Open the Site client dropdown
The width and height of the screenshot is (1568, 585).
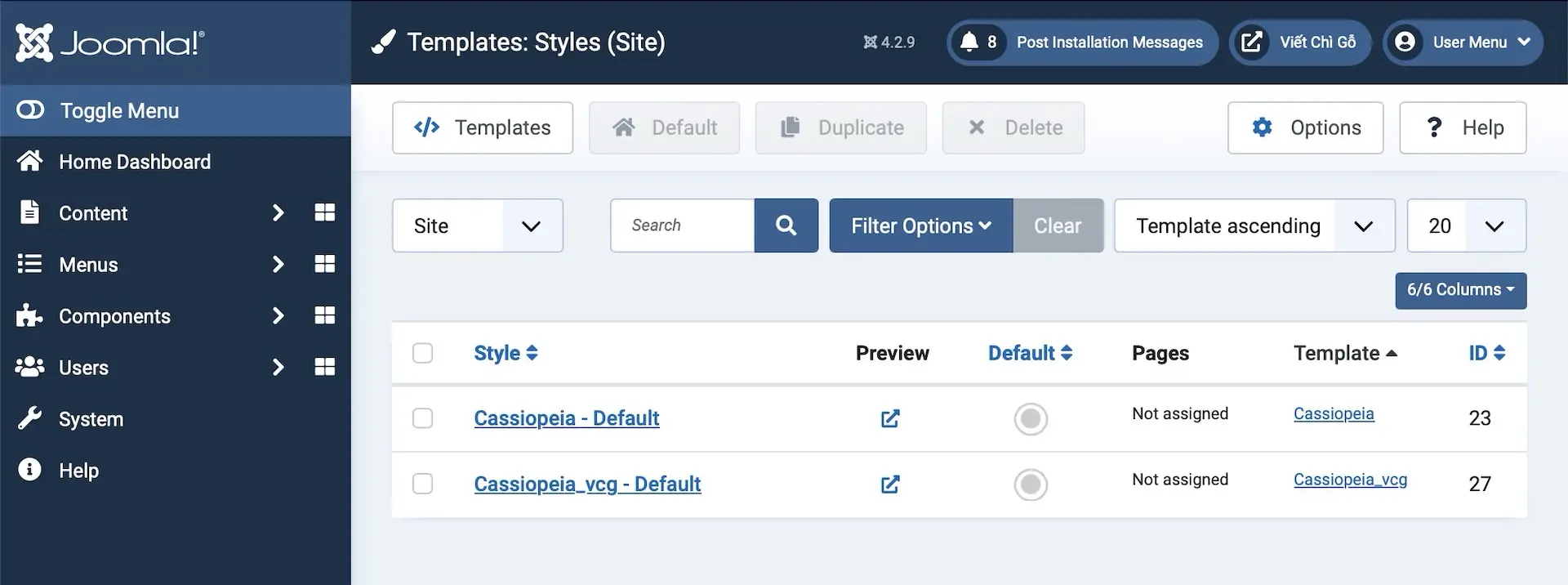pos(477,226)
